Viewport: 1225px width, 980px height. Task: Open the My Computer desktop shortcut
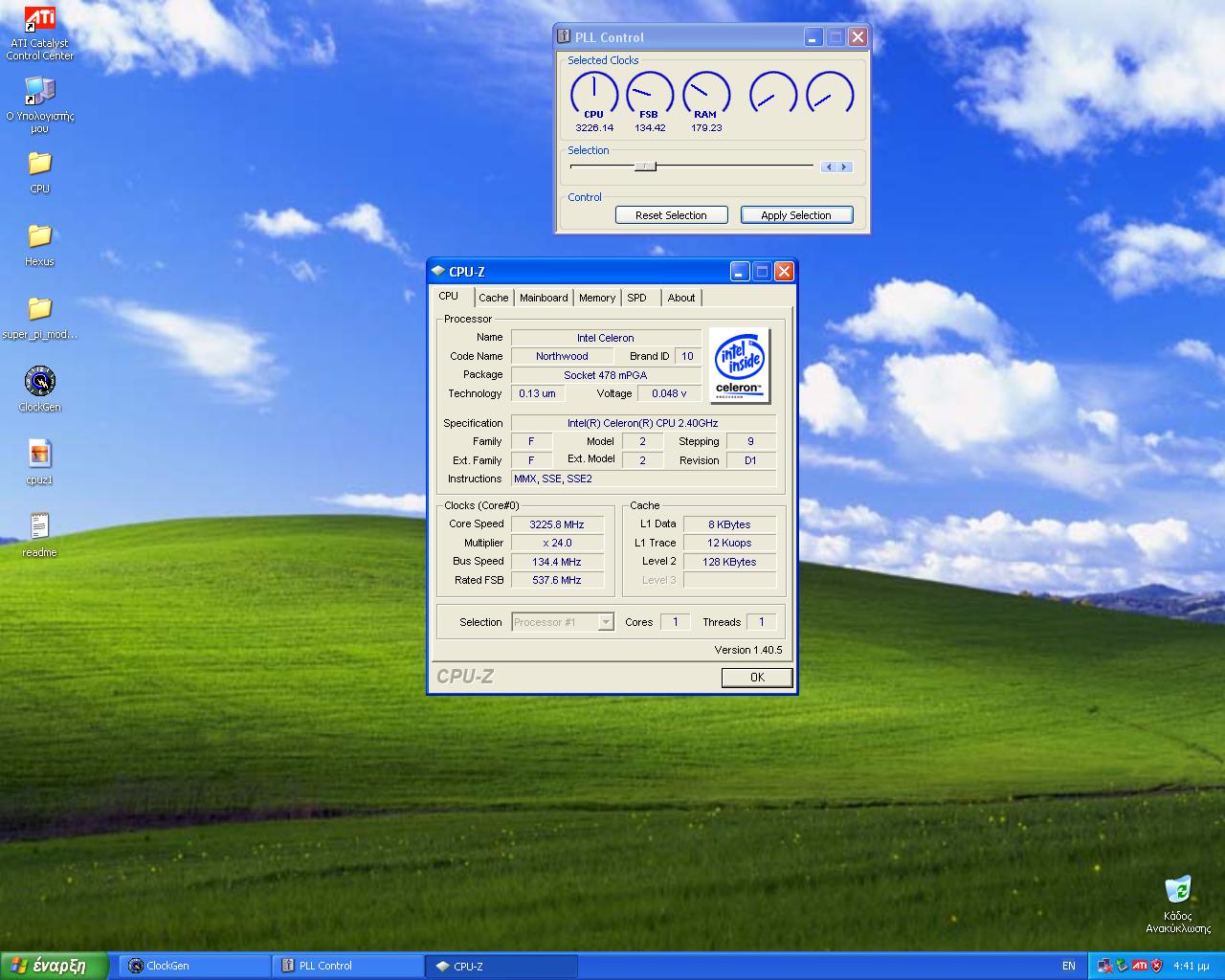point(39,105)
